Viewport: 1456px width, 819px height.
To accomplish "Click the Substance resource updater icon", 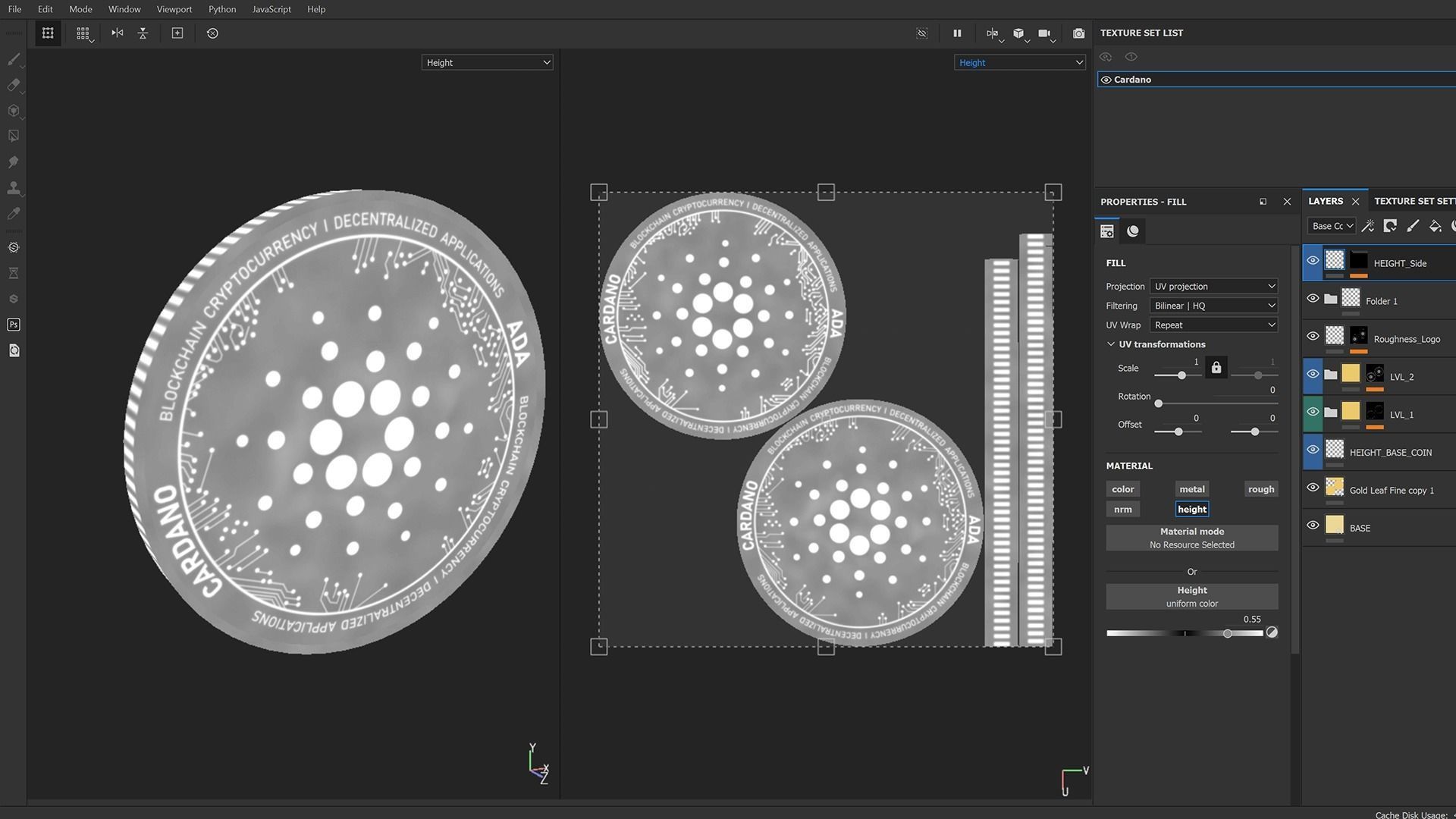I will (x=14, y=247).
